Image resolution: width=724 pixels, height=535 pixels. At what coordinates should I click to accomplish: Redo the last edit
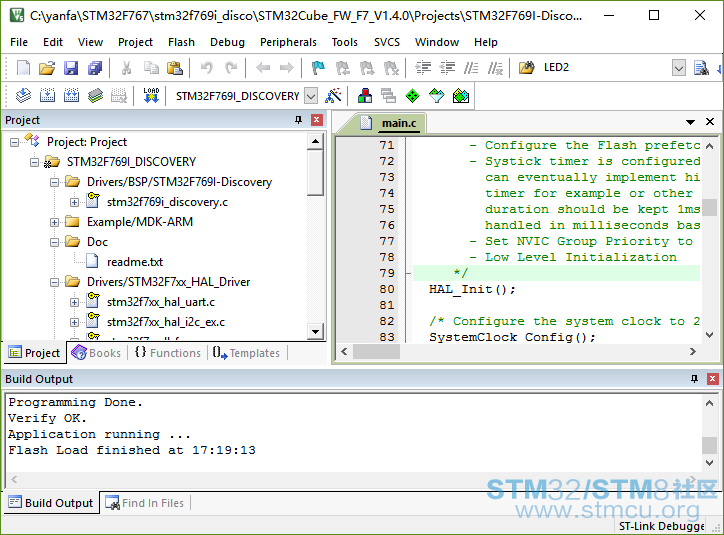[231, 68]
